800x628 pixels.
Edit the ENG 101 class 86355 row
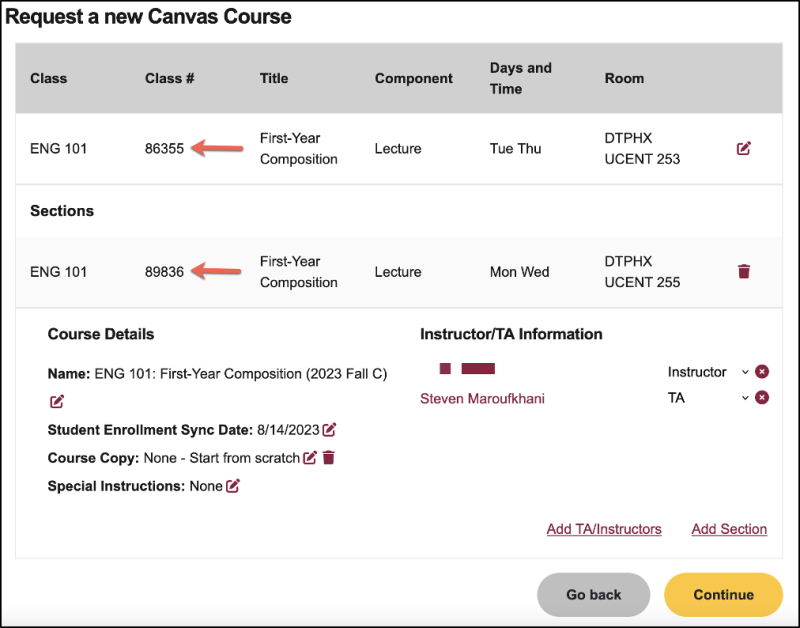(x=743, y=149)
